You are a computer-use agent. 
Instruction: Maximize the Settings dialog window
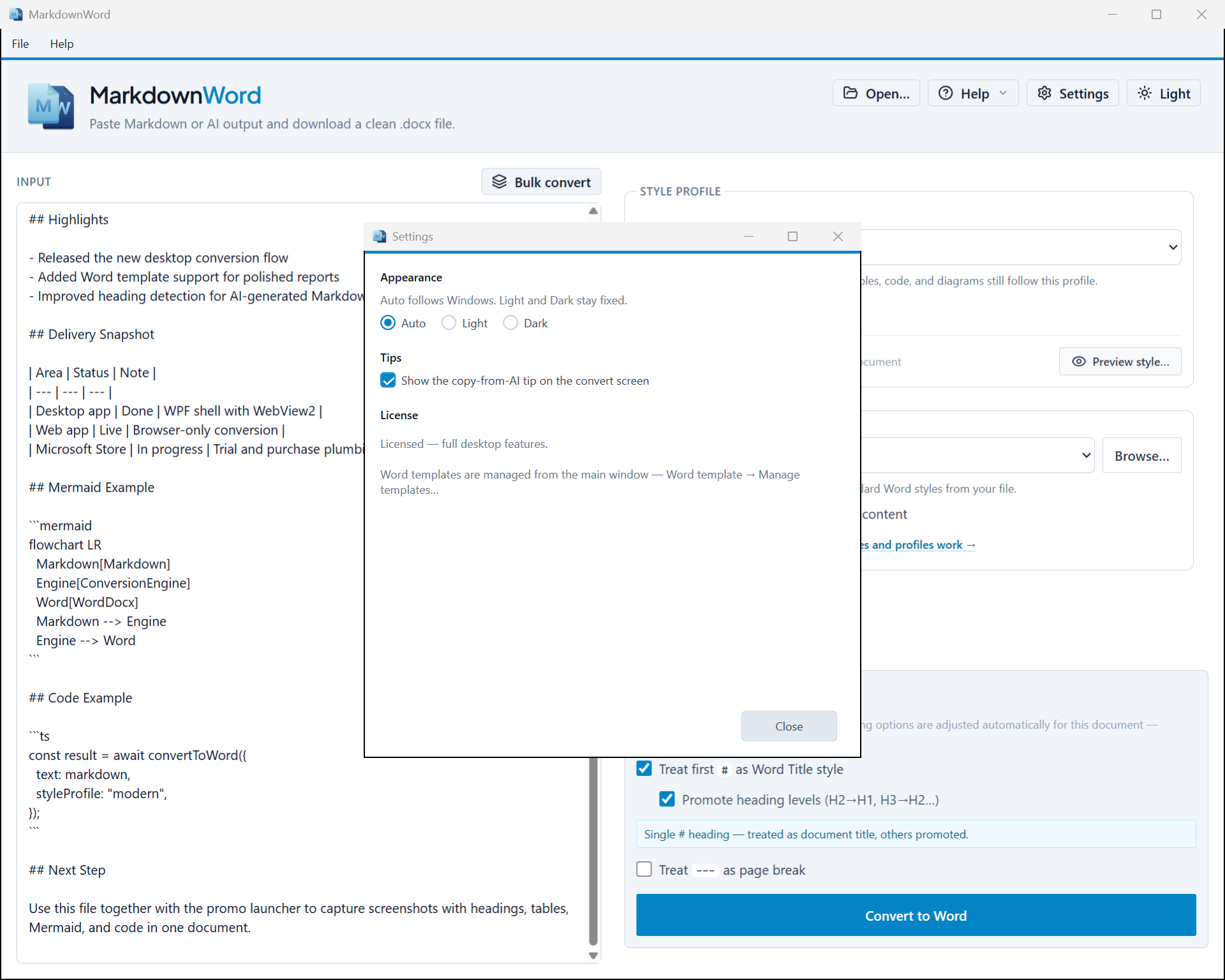click(792, 237)
